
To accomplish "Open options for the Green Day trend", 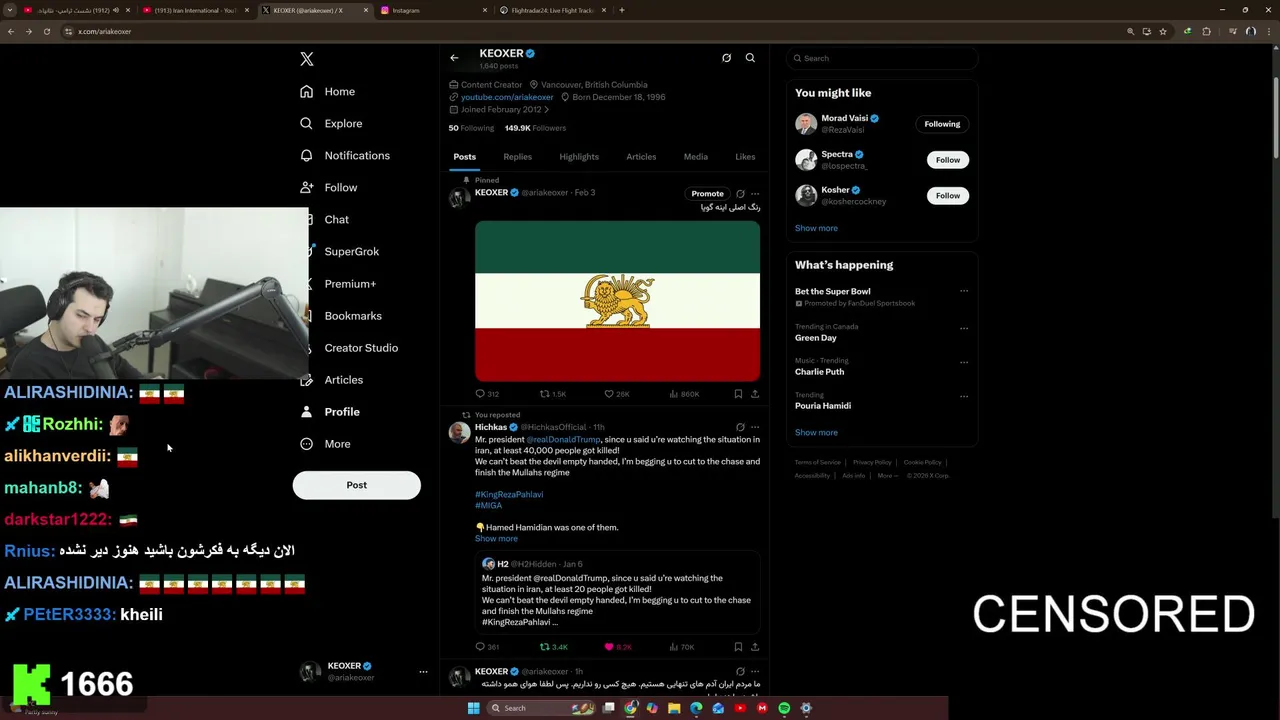I will [964, 328].
